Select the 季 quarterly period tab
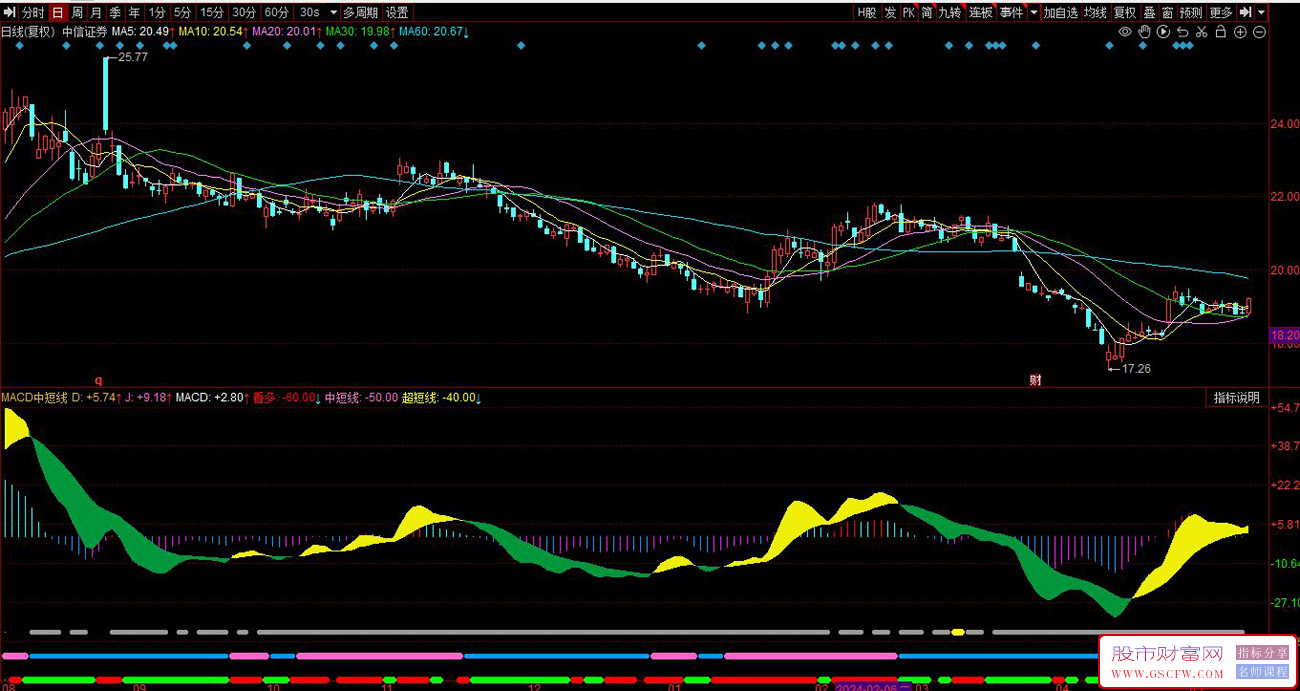This screenshot has width=1300, height=691. point(115,12)
